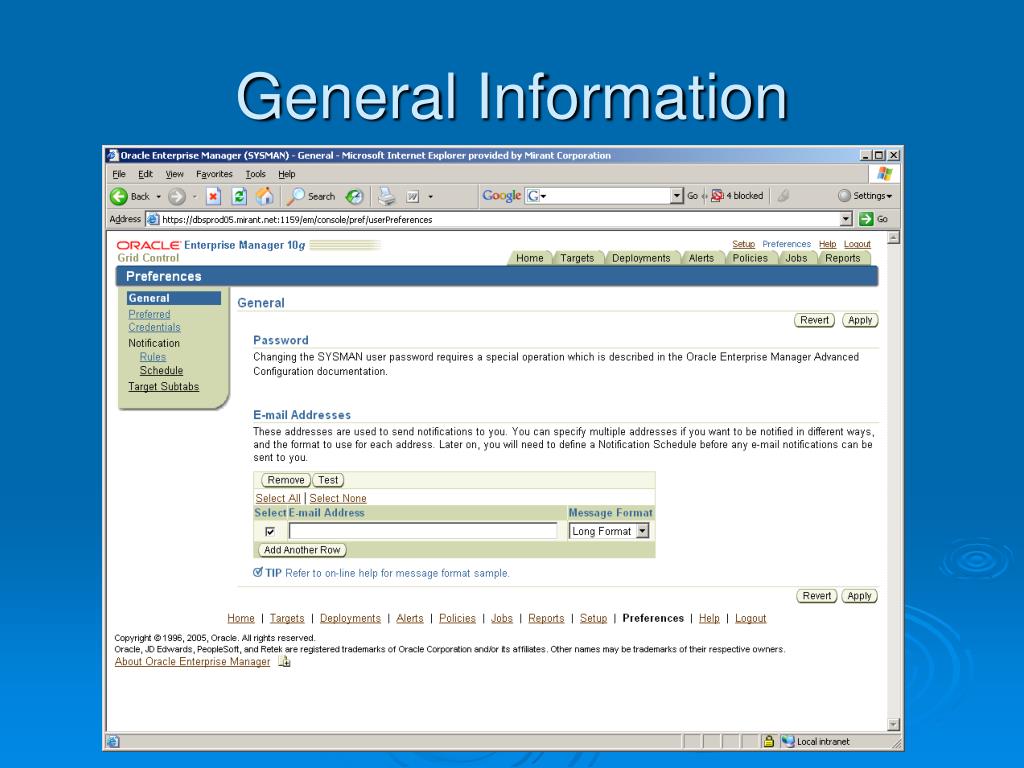
Task: Open the Help menu in menu bar
Action: pyautogui.click(x=287, y=174)
